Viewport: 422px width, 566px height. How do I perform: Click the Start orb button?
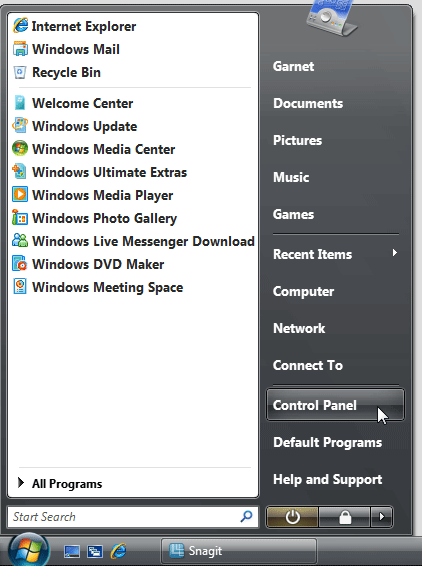[29, 549]
